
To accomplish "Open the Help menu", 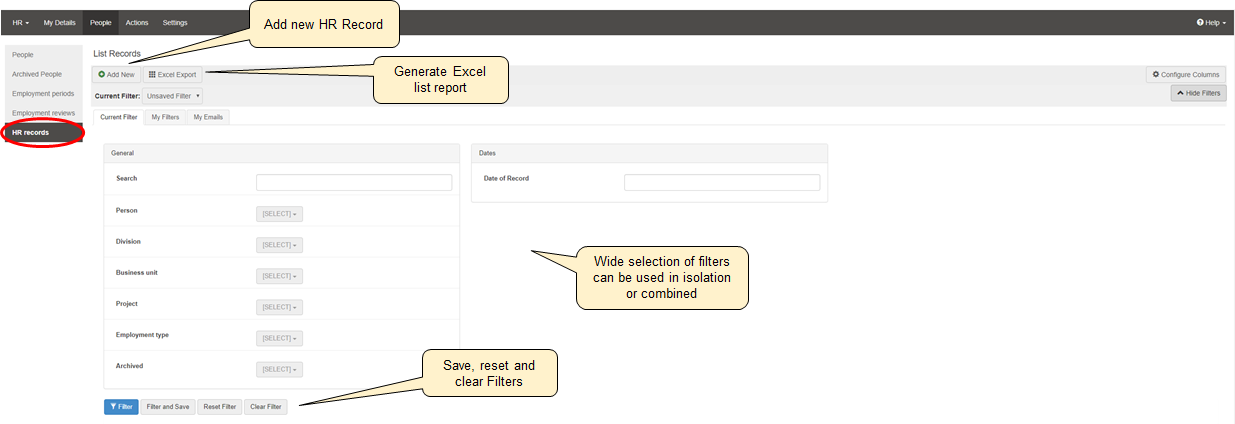I will 1210,22.
